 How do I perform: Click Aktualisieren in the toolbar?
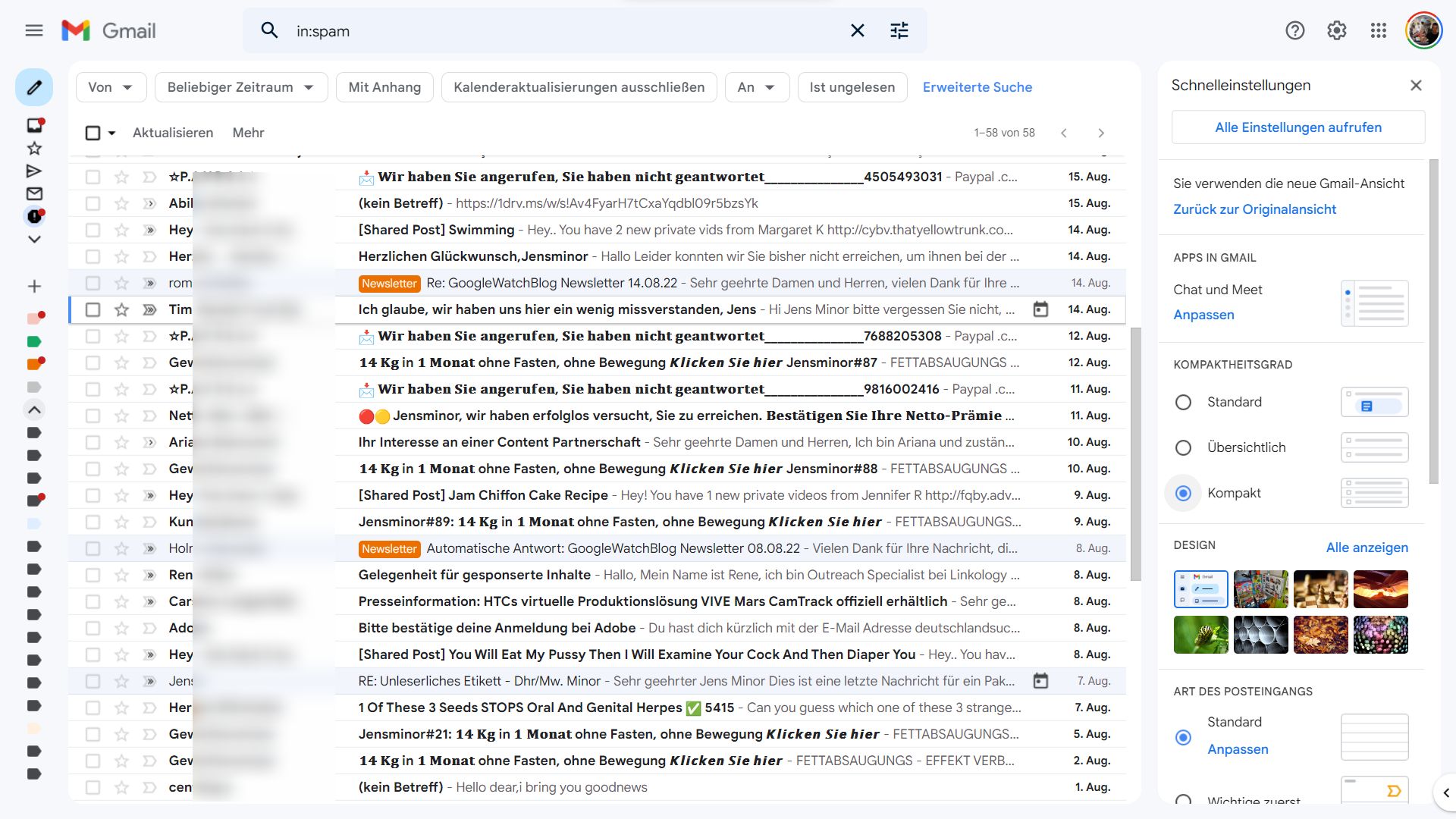(173, 133)
